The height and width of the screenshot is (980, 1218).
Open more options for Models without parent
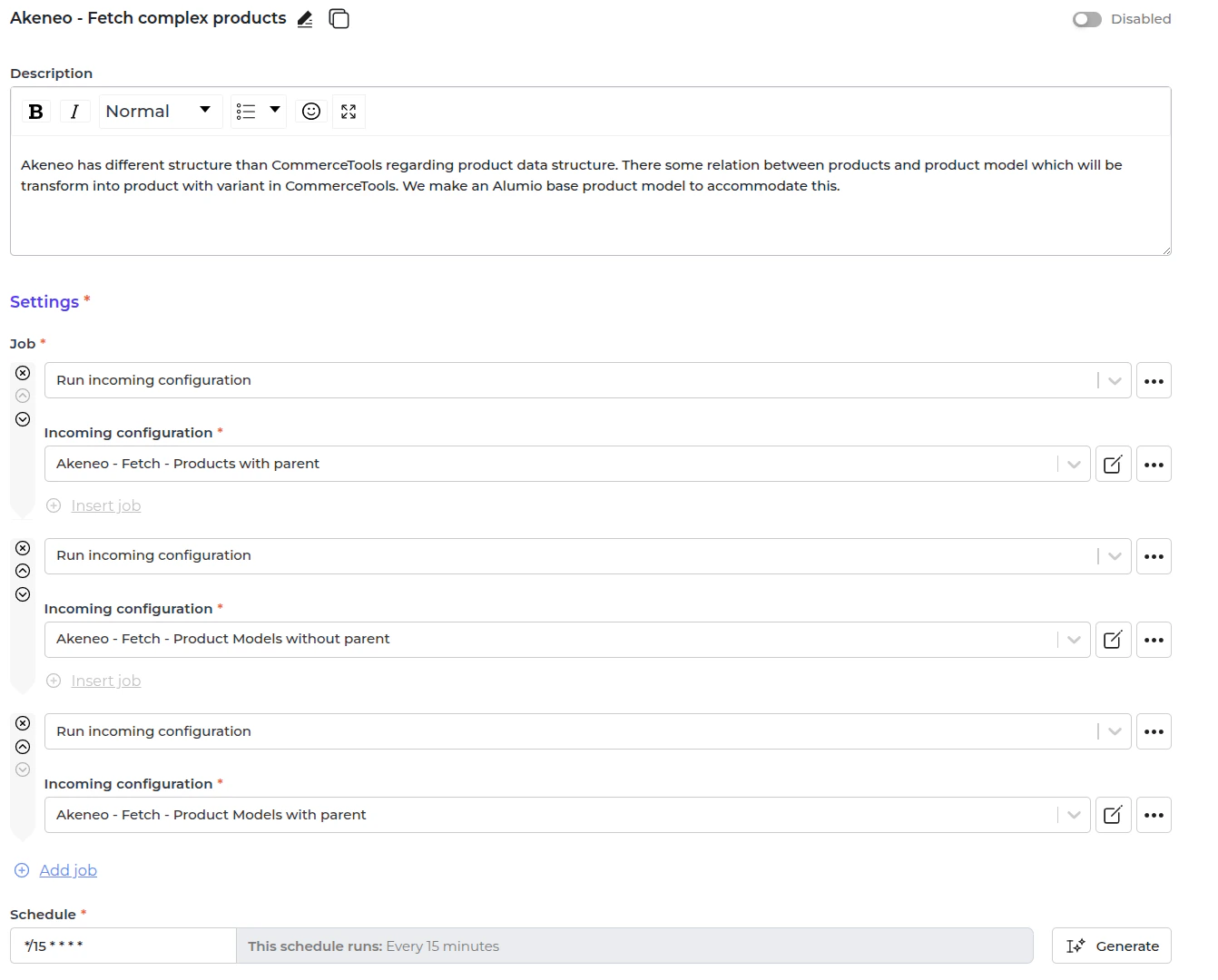(x=1154, y=640)
